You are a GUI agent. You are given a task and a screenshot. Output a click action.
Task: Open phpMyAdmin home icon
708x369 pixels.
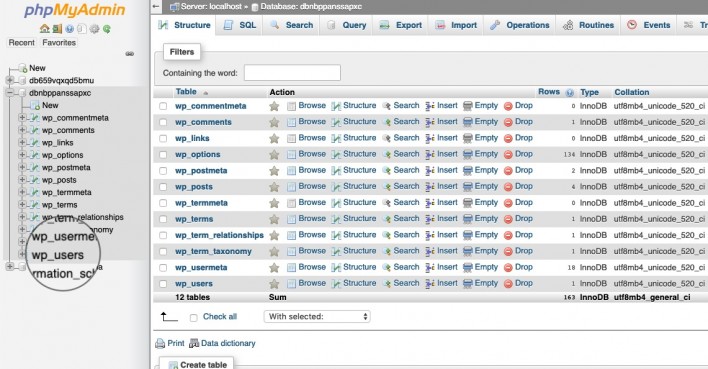[x=45, y=29]
